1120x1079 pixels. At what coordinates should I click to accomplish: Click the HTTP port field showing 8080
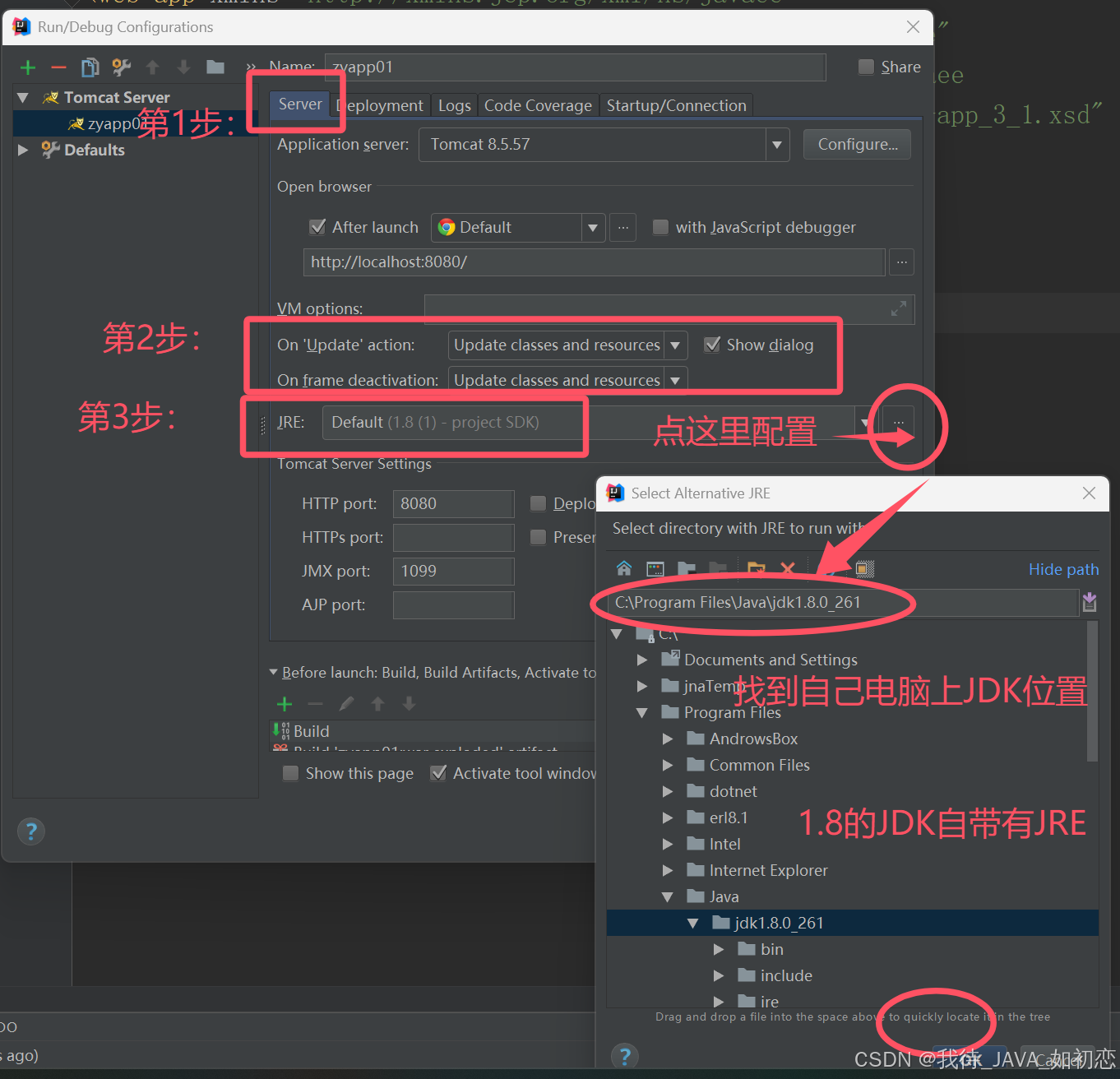[454, 504]
